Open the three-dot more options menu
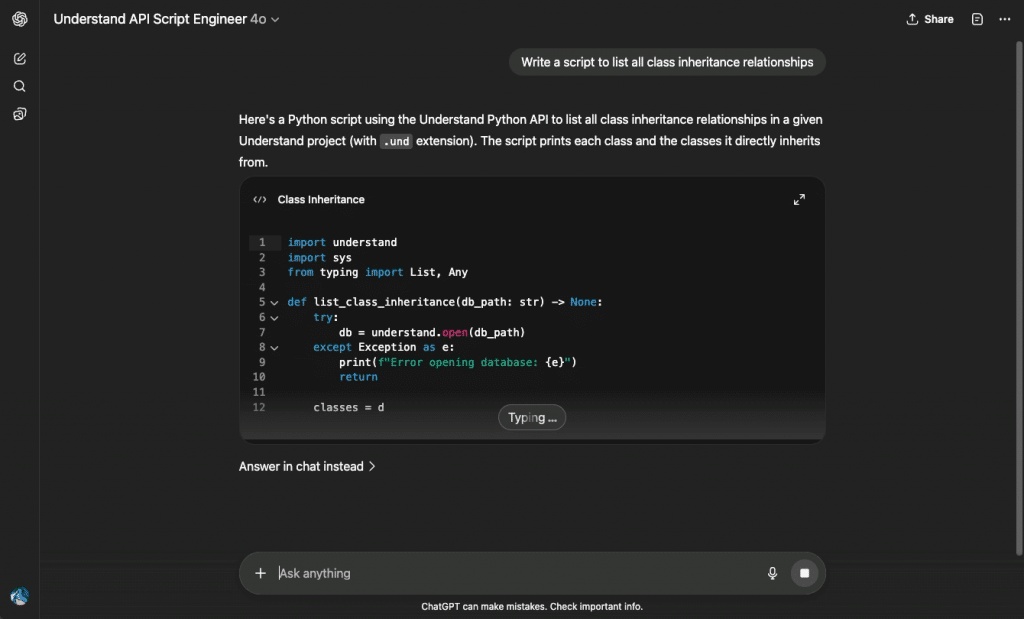 (1004, 20)
